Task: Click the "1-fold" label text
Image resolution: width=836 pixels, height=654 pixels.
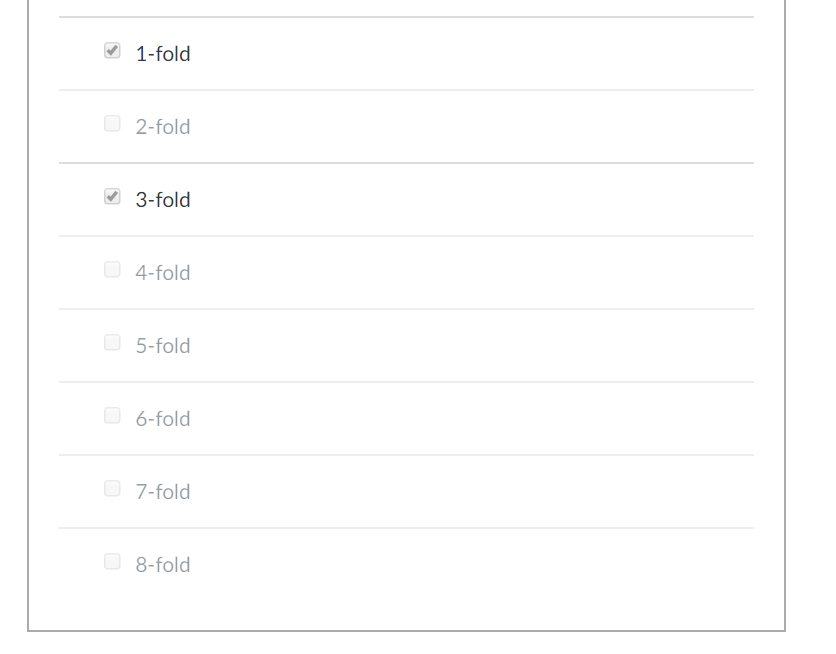Action: 163,54
